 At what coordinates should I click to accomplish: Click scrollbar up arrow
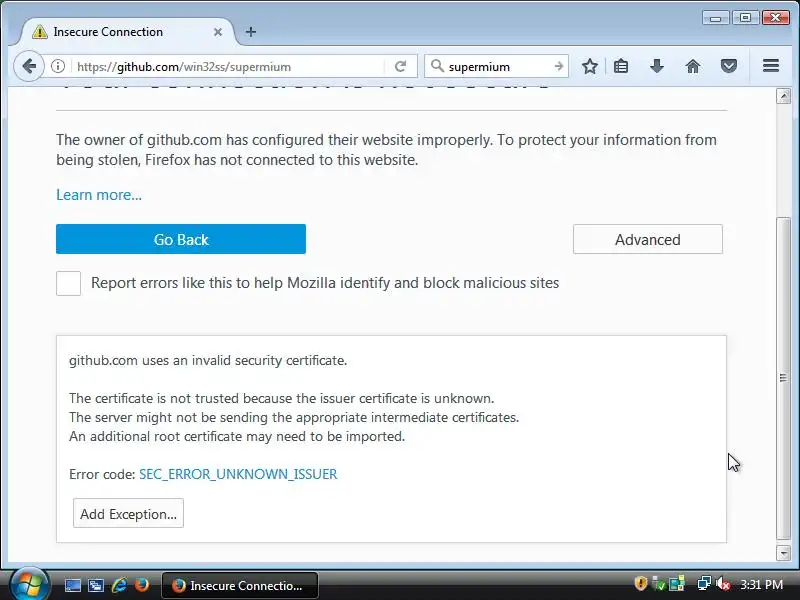(784, 96)
